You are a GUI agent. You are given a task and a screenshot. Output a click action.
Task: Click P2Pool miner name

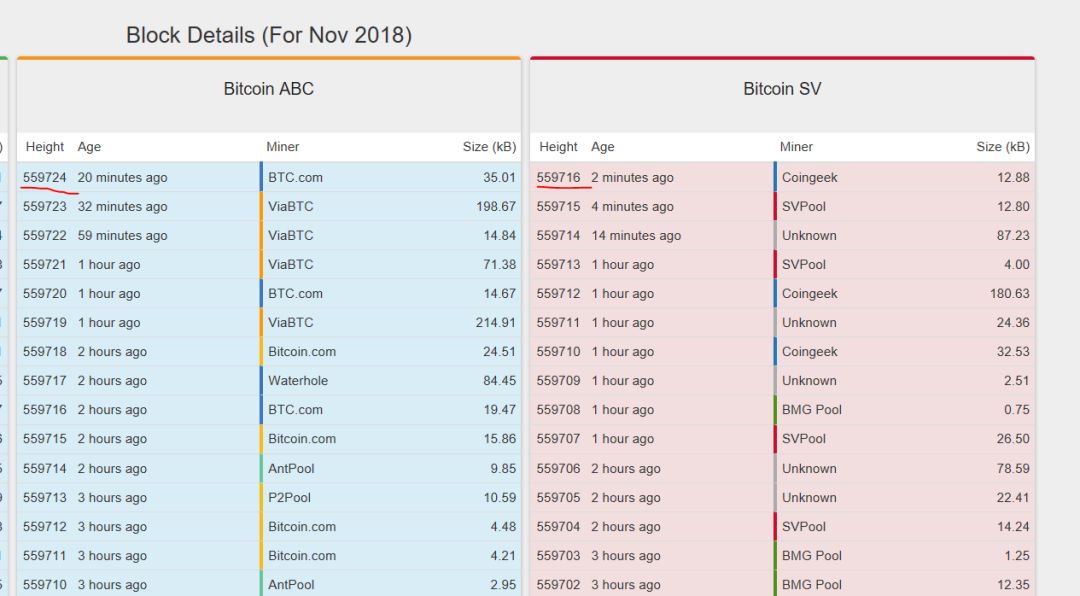click(289, 497)
